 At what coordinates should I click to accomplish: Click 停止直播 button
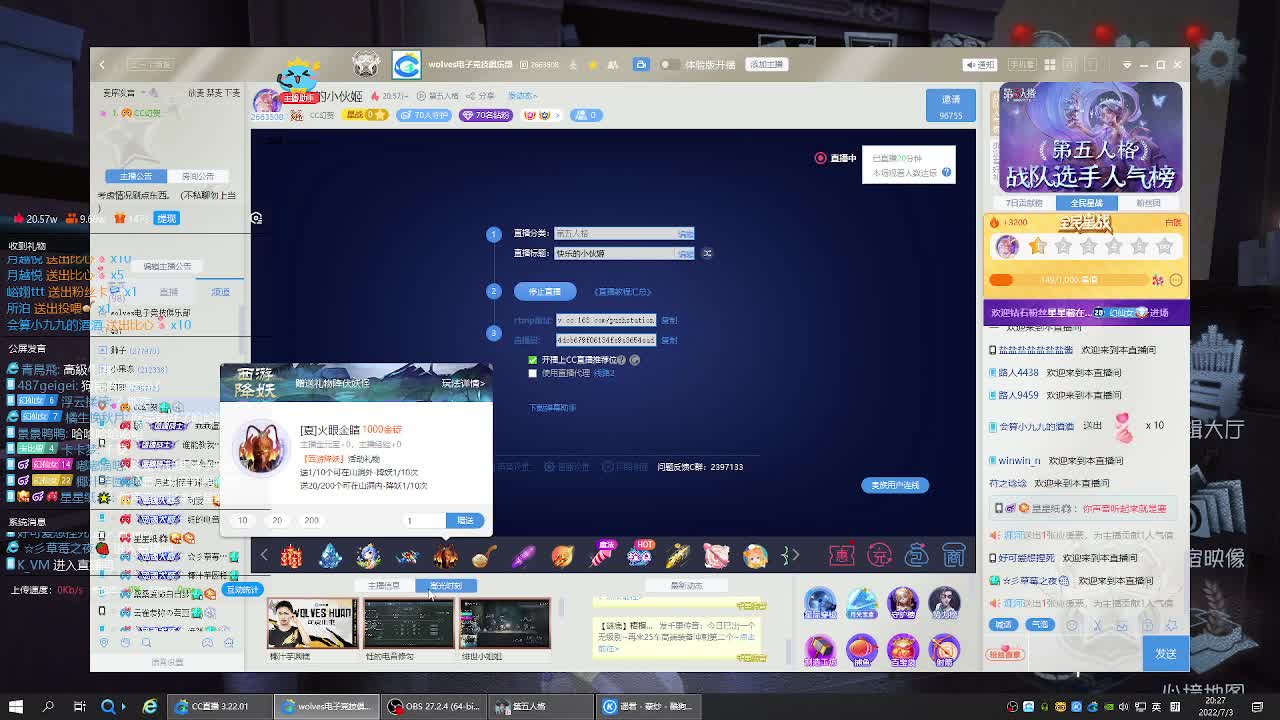click(545, 291)
